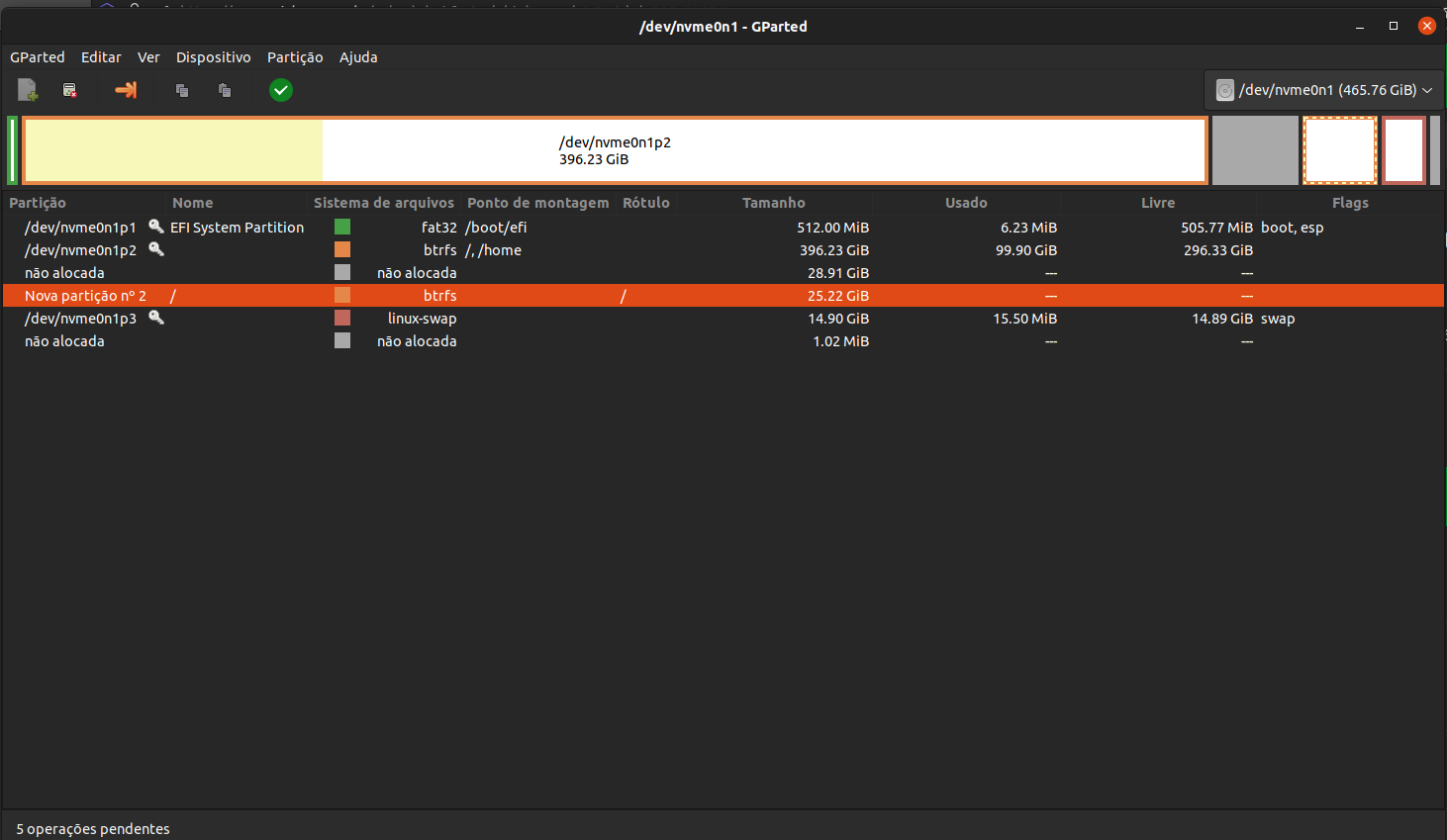Click the Resize/Move arrow toolbar icon
1447x840 pixels.
126,90
